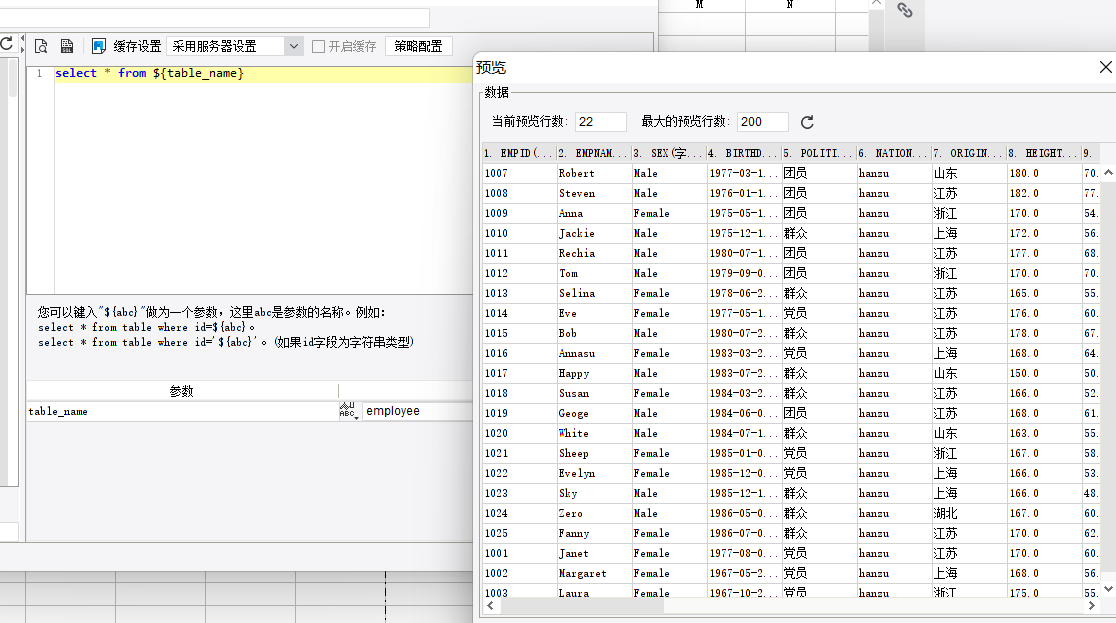Select the cell 1024 in preview
The image size is (1116, 623).
[519, 513]
